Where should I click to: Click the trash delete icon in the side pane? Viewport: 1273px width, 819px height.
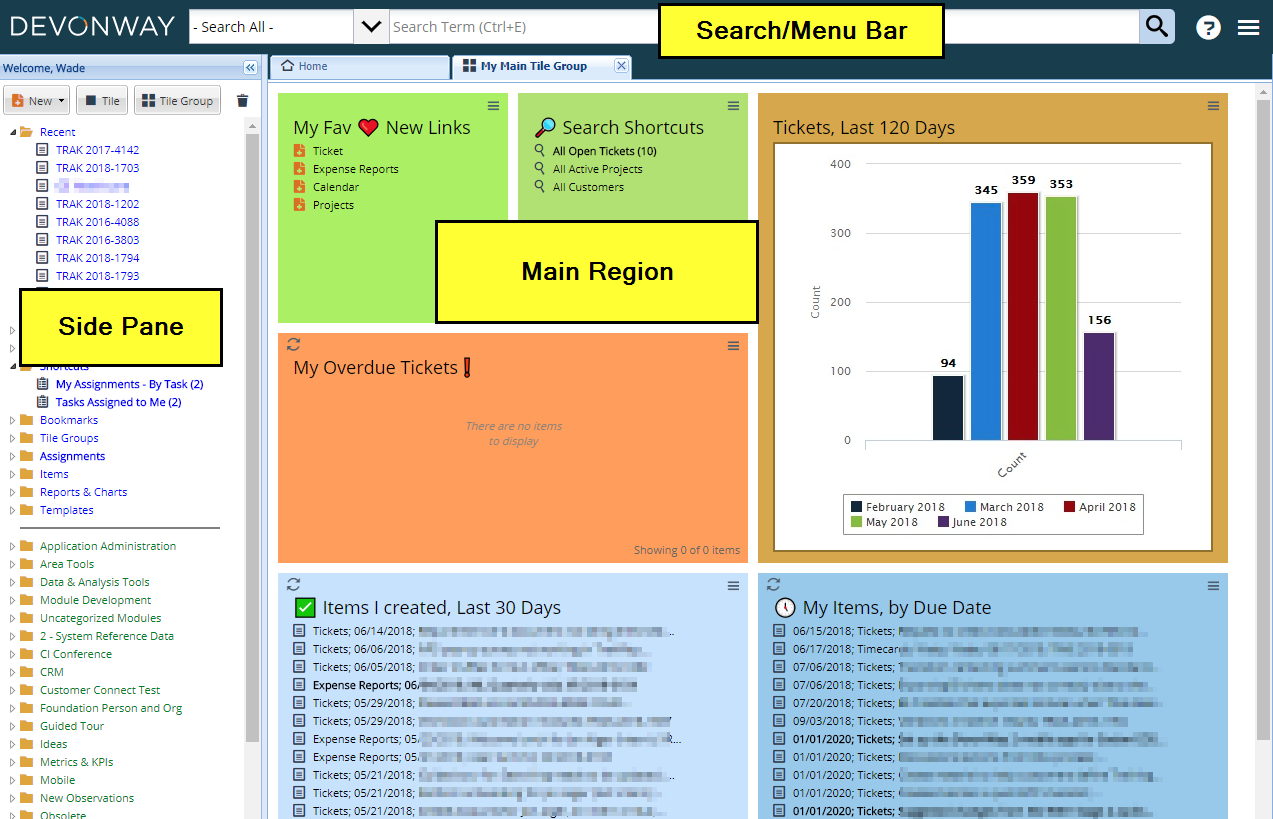[x=242, y=101]
